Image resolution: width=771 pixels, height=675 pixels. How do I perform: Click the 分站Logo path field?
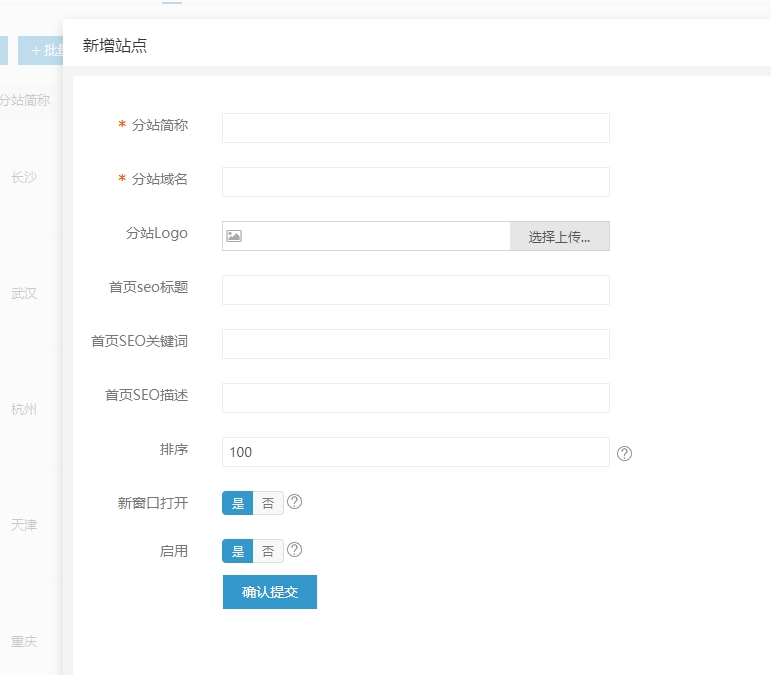375,236
